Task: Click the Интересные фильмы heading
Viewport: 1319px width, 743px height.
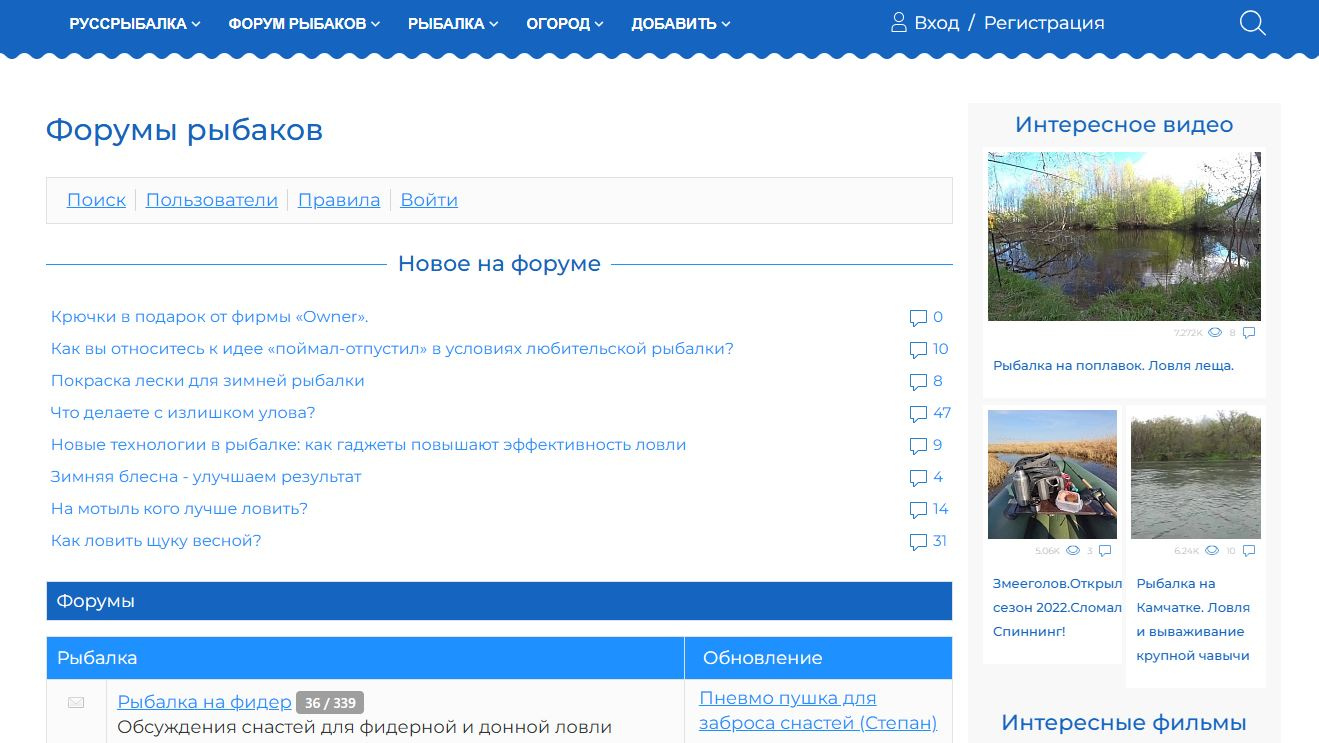Action: [x=1124, y=723]
